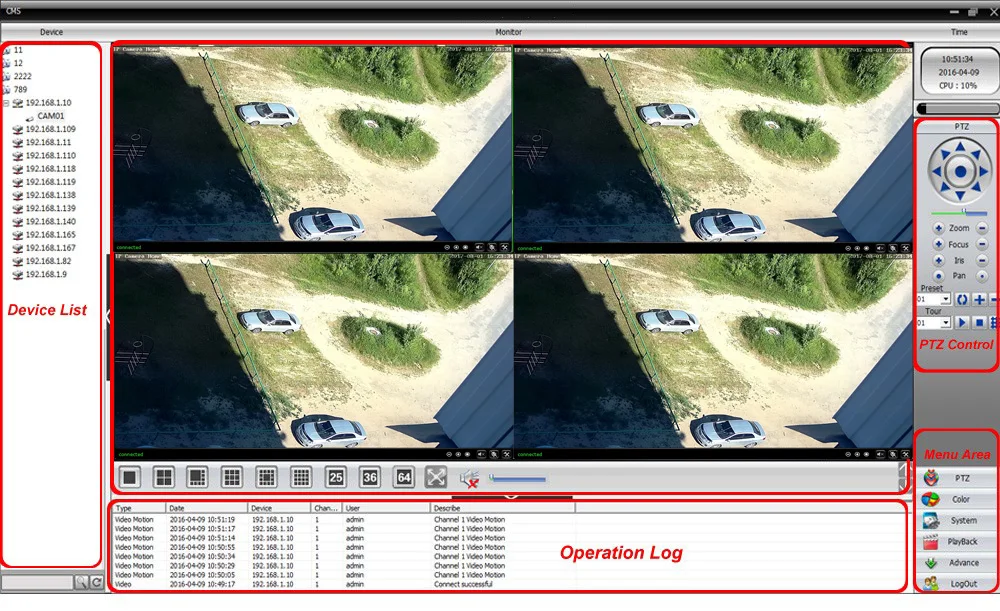Switch to single-view layout
The height and width of the screenshot is (611, 1000).
coord(130,477)
